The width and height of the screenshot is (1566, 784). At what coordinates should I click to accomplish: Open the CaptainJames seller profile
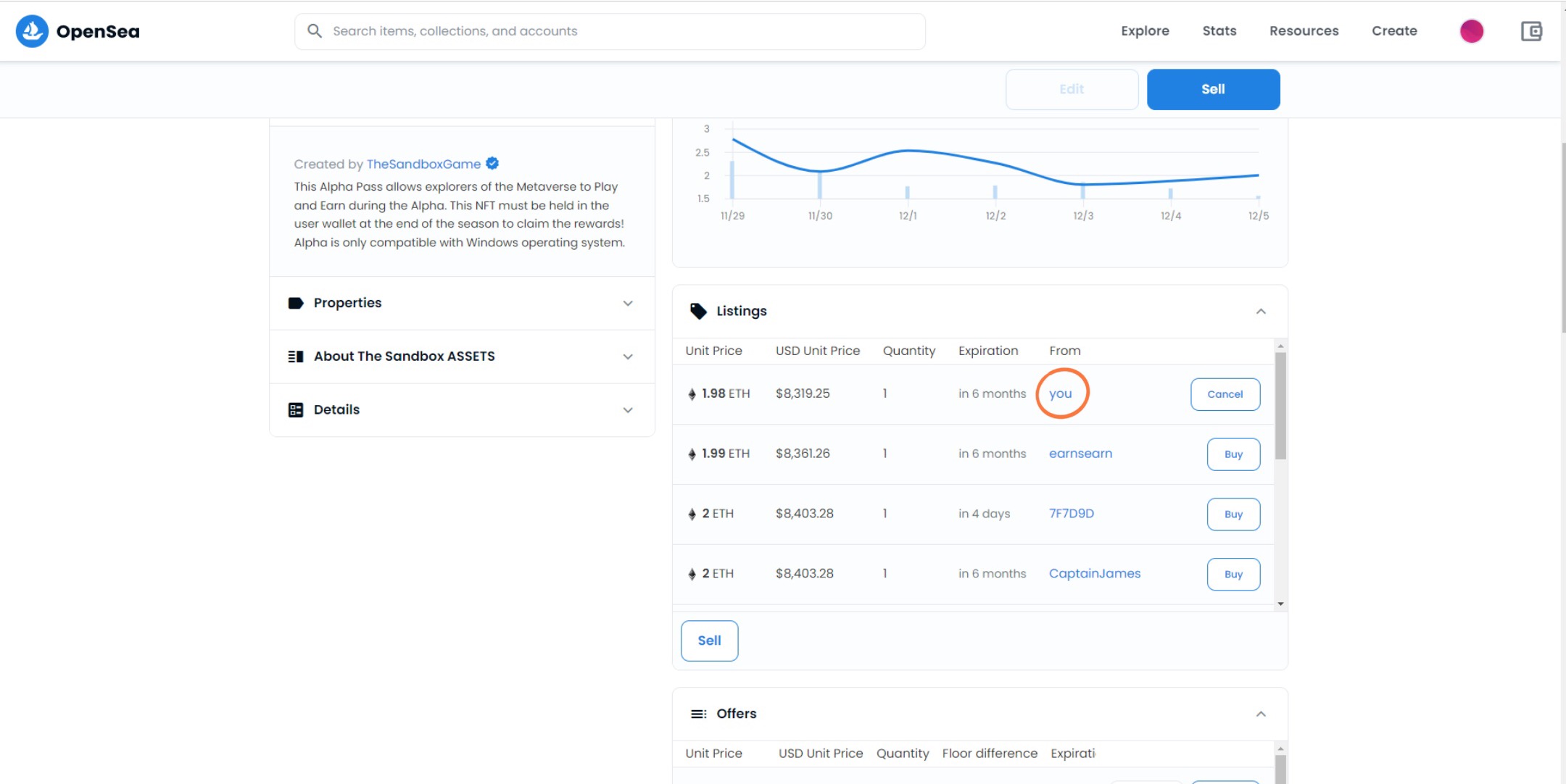pyautogui.click(x=1095, y=574)
